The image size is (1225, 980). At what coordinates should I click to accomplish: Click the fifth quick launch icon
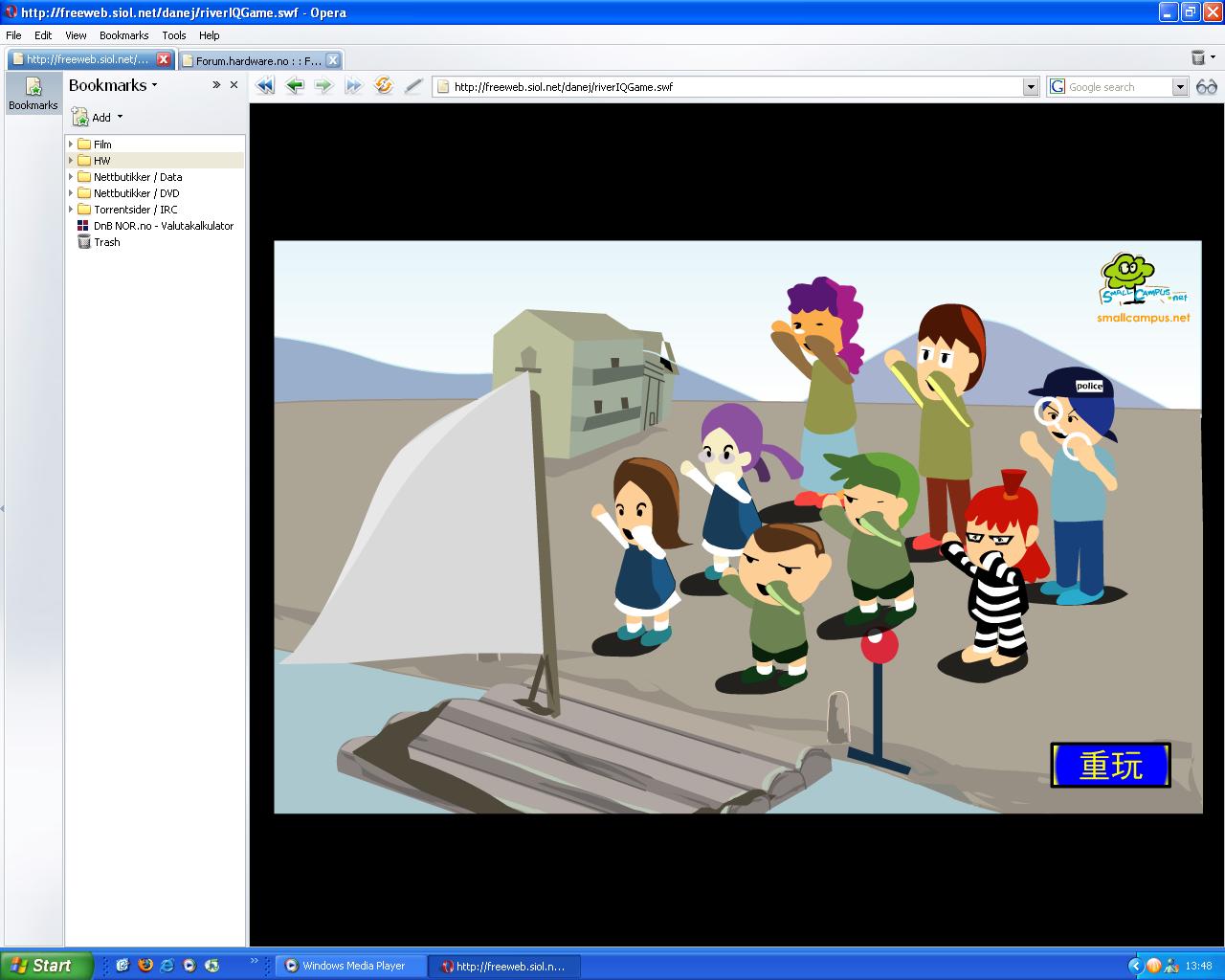point(212,966)
